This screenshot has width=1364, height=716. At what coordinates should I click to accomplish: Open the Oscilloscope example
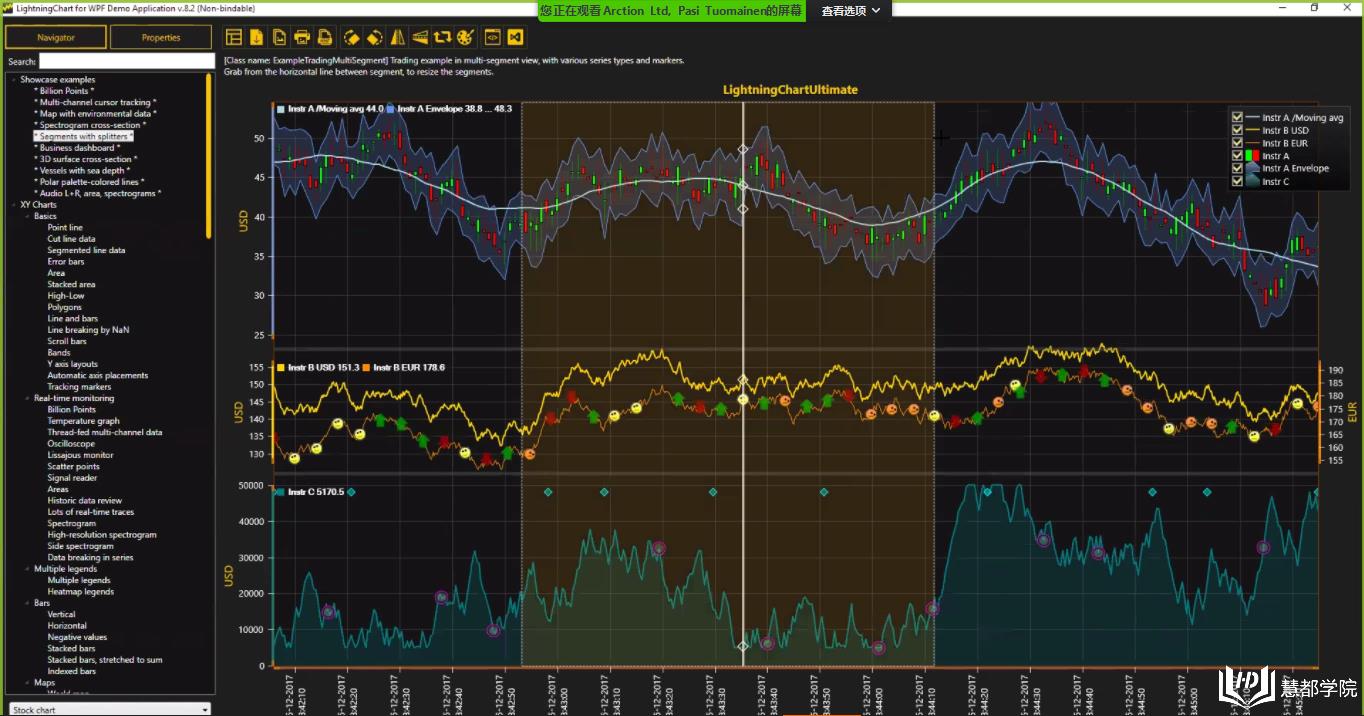point(71,444)
